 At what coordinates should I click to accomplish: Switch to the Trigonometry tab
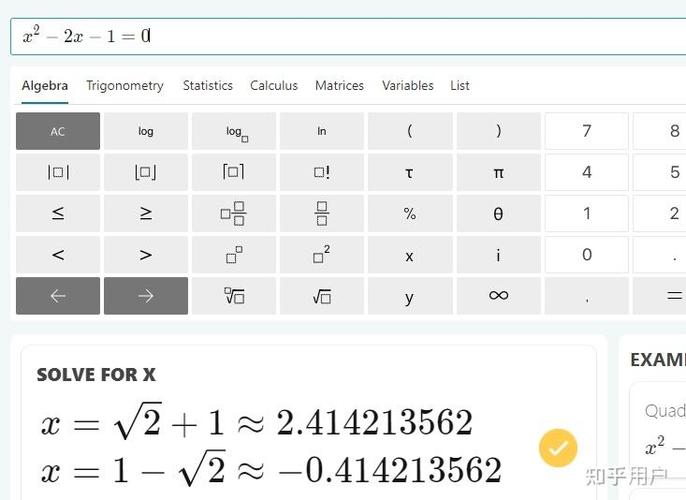pyautogui.click(x=125, y=86)
